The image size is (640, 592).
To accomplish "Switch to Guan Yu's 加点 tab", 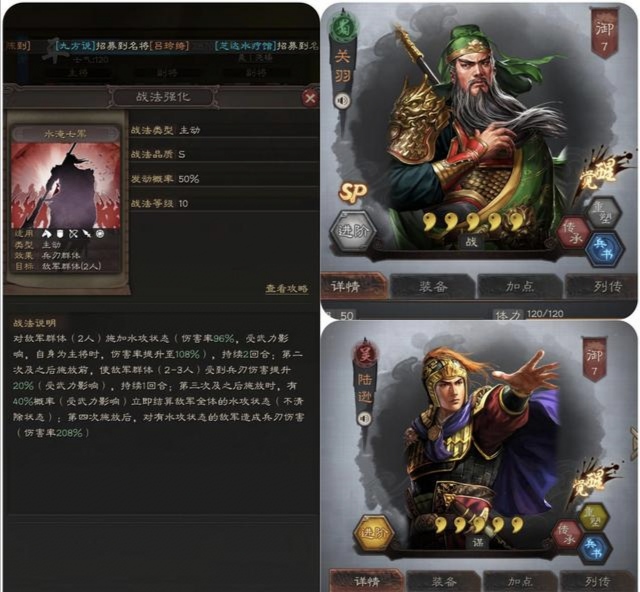I will (x=520, y=286).
